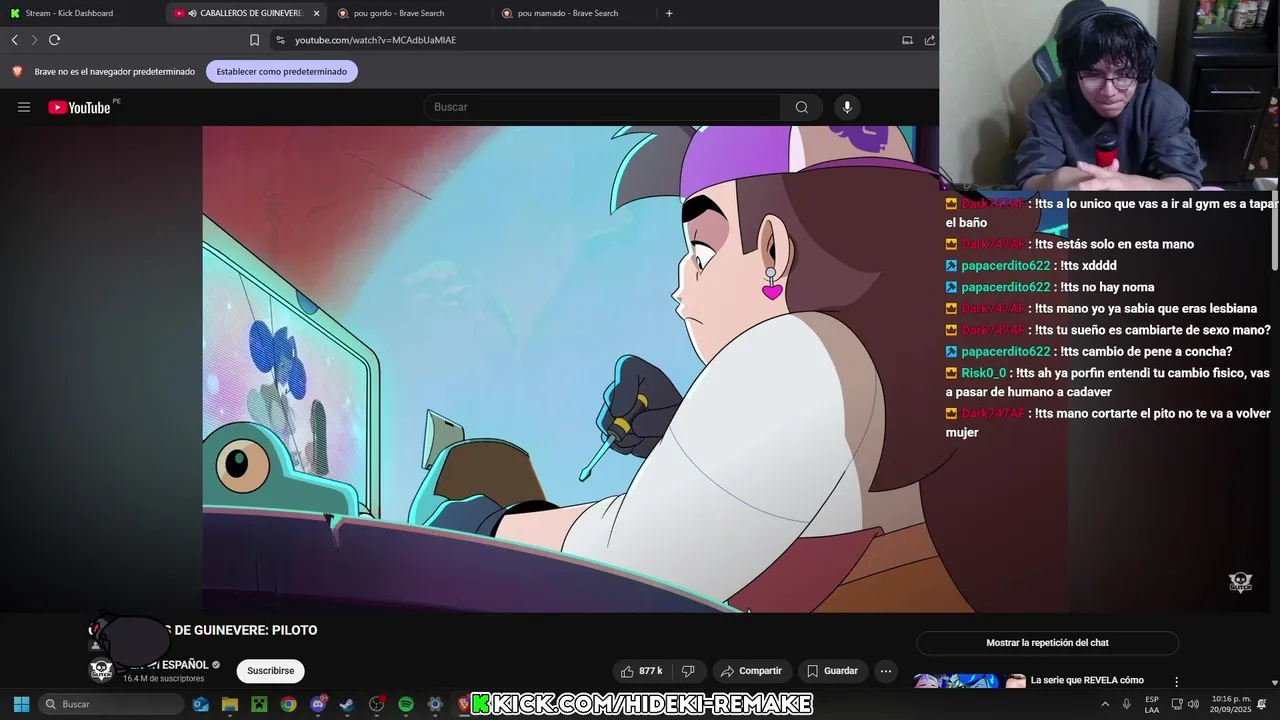1280x720 pixels.
Task: Focus the YouTube Buscar search field
Action: coord(603,107)
